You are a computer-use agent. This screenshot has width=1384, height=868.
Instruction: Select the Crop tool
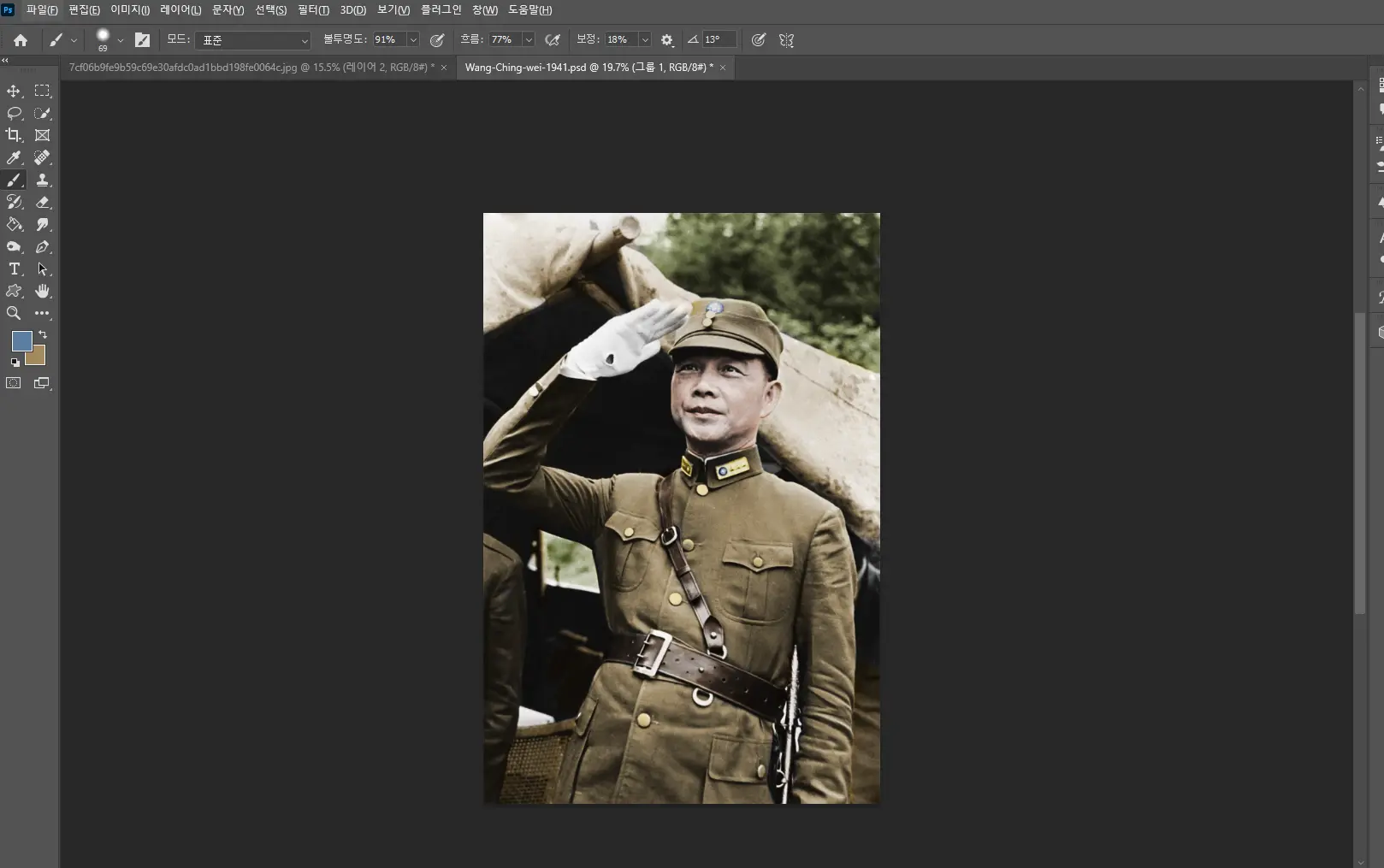pyautogui.click(x=14, y=135)
